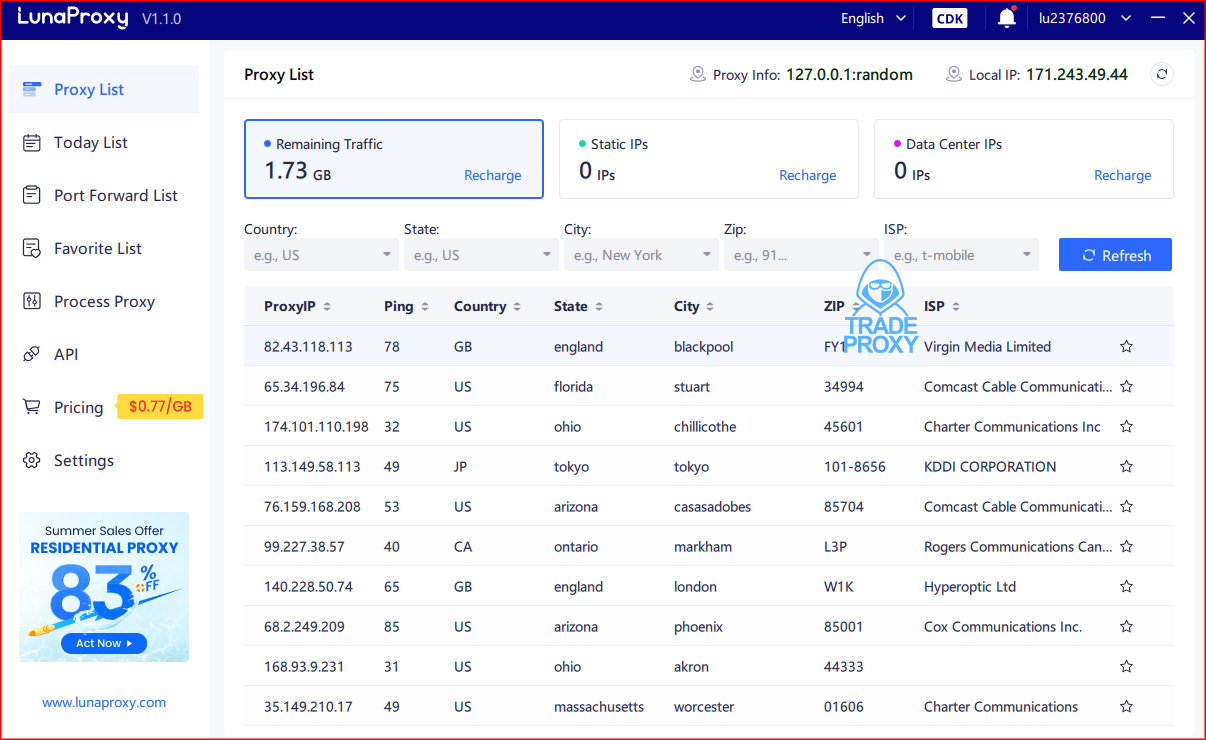Star the 140.228.50.74 London proxy

click(x=1126, y=587)
